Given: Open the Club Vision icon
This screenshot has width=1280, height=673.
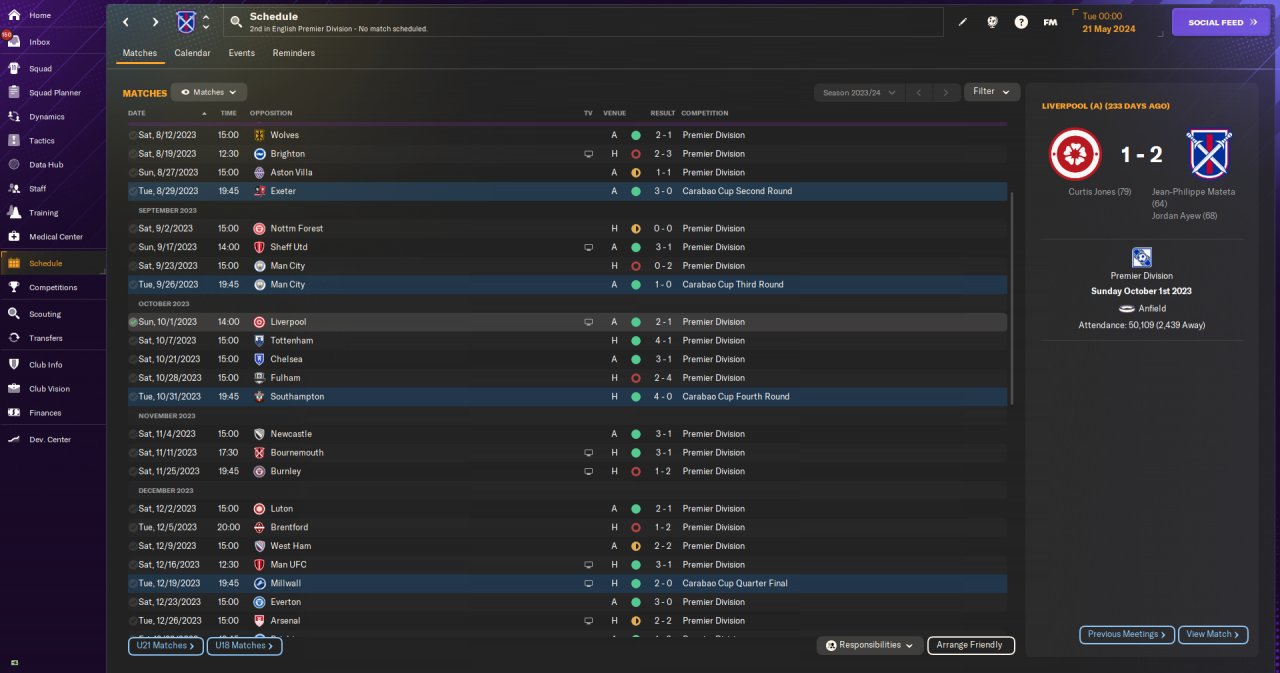Looking at the screenshot, I should coord(14,389).
